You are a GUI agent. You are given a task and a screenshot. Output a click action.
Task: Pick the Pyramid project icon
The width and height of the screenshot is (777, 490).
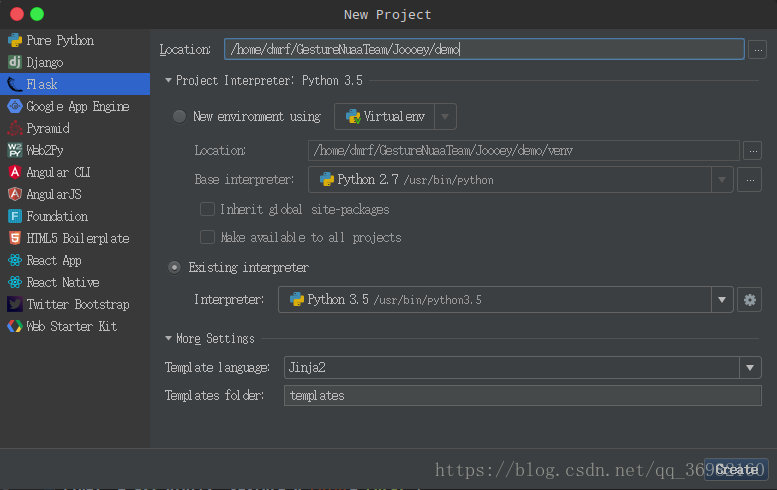(15, 128)
